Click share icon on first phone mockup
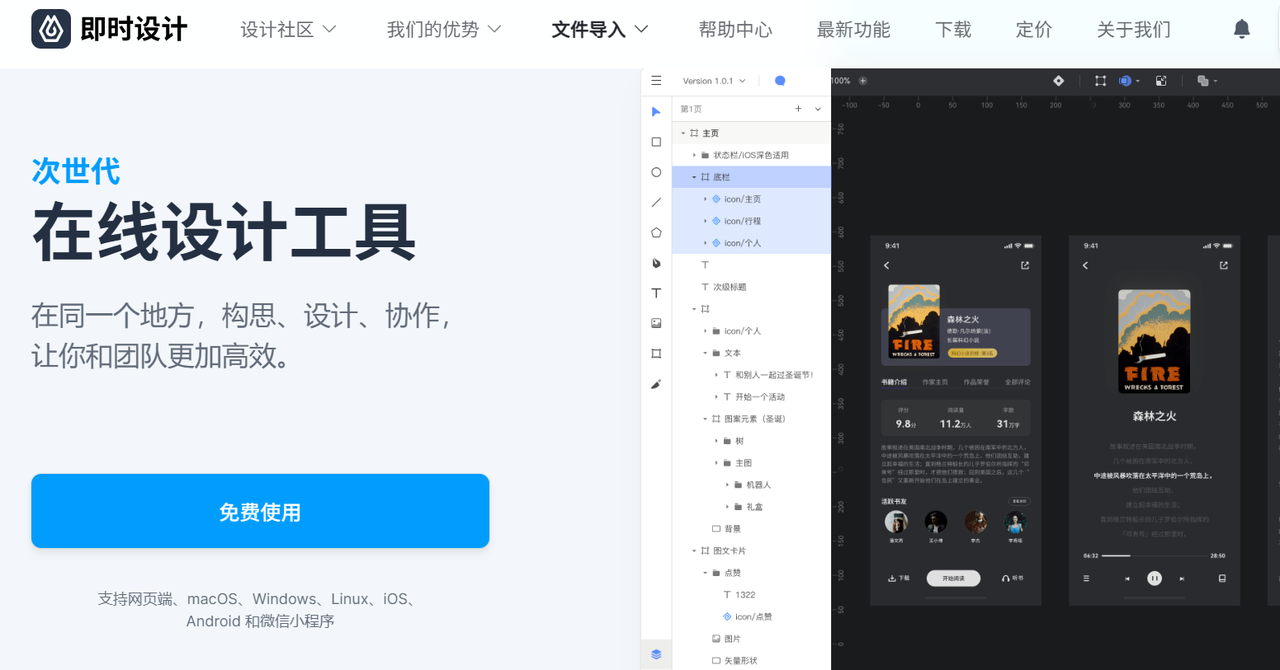The image size is (1280, 670). (x=1024, y=265)
